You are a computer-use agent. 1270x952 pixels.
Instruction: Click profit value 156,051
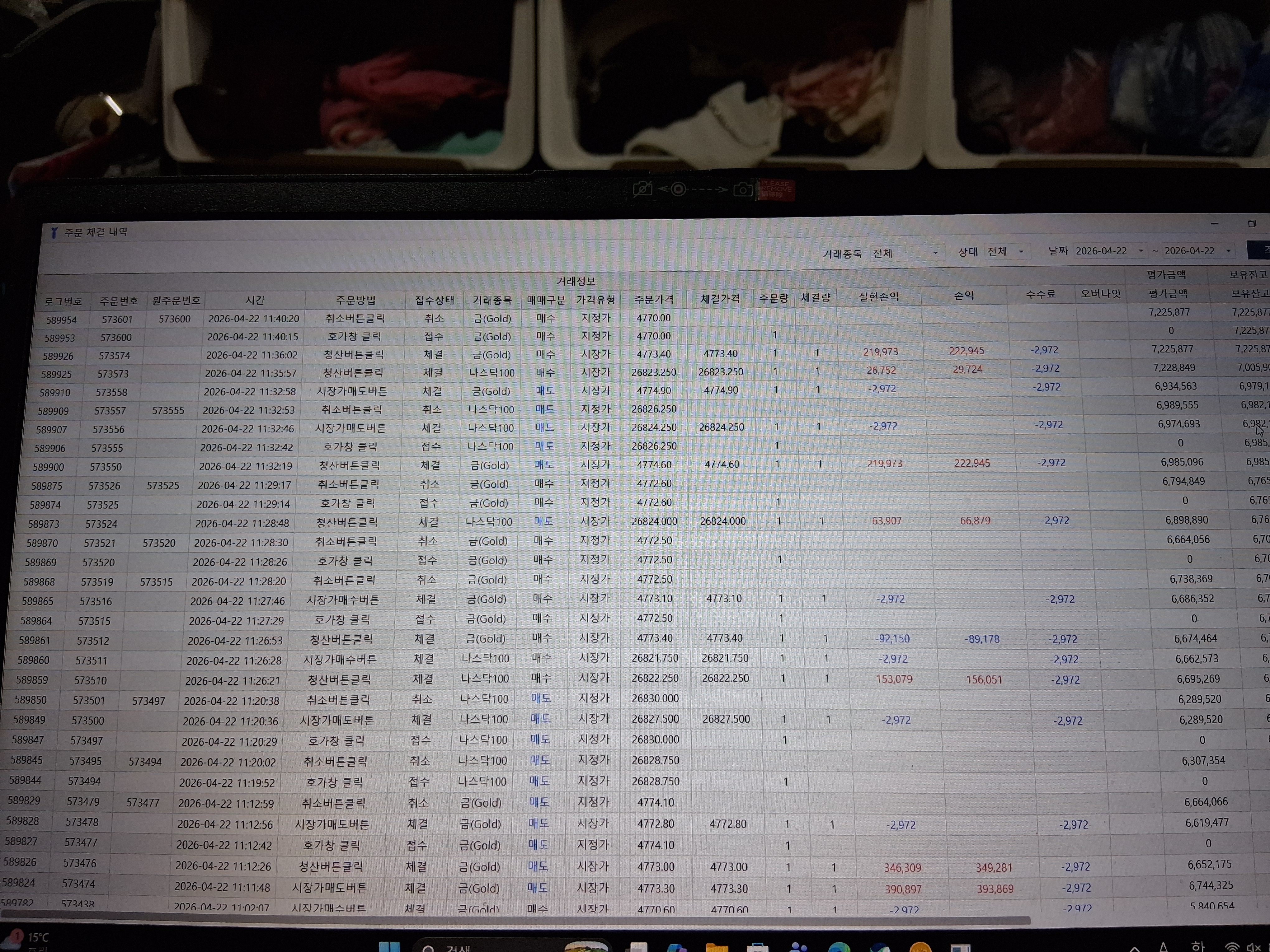coord(984,679)
